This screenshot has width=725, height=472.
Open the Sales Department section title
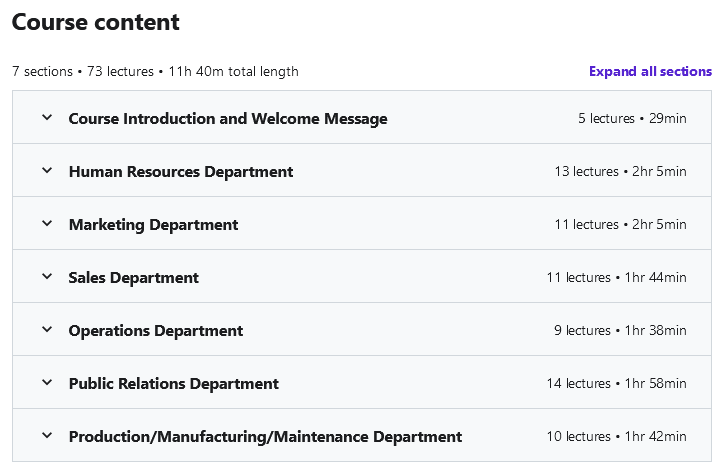coord(134,277)
